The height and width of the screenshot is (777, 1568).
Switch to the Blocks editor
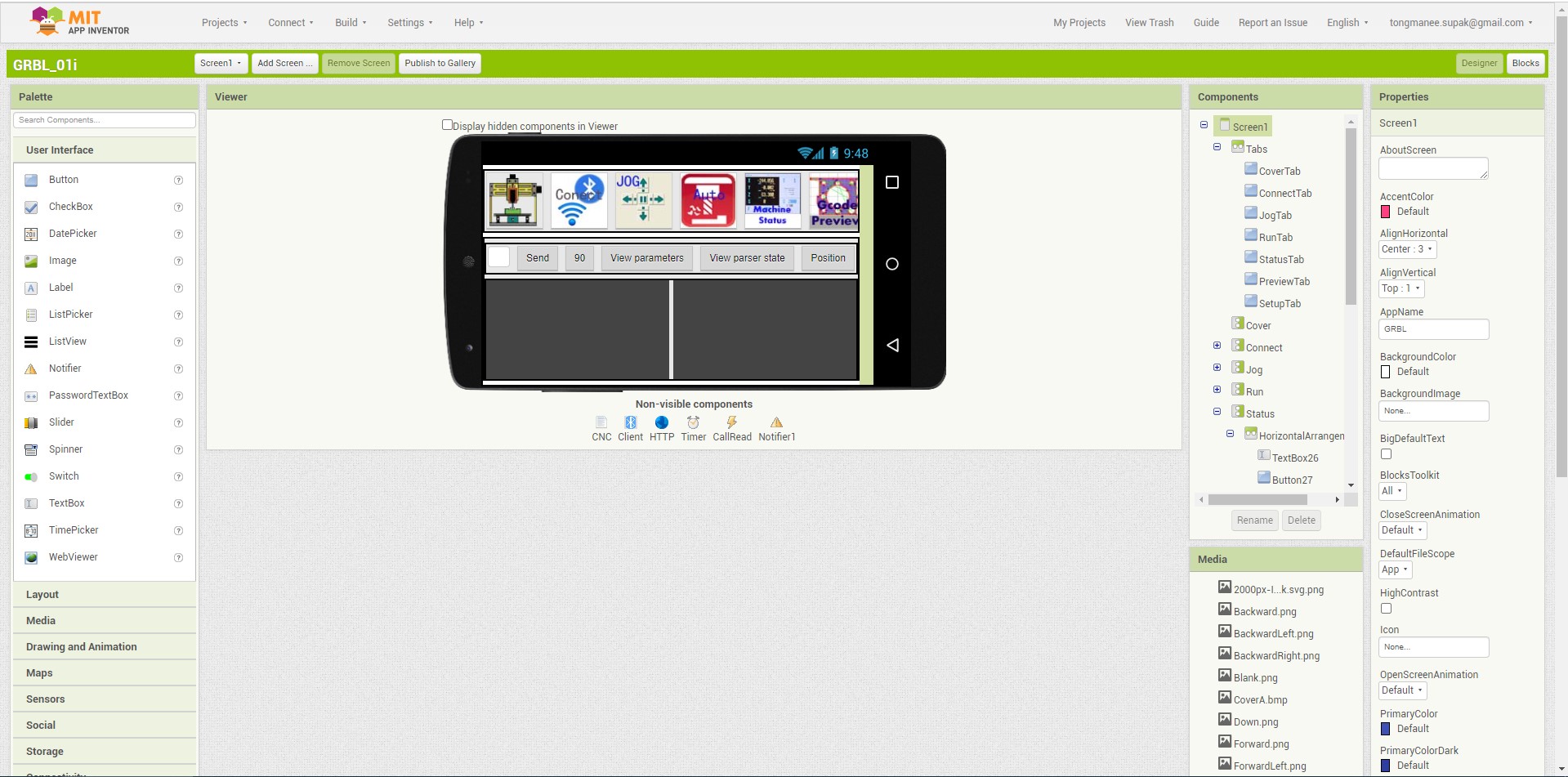[x=1526, y=63]
